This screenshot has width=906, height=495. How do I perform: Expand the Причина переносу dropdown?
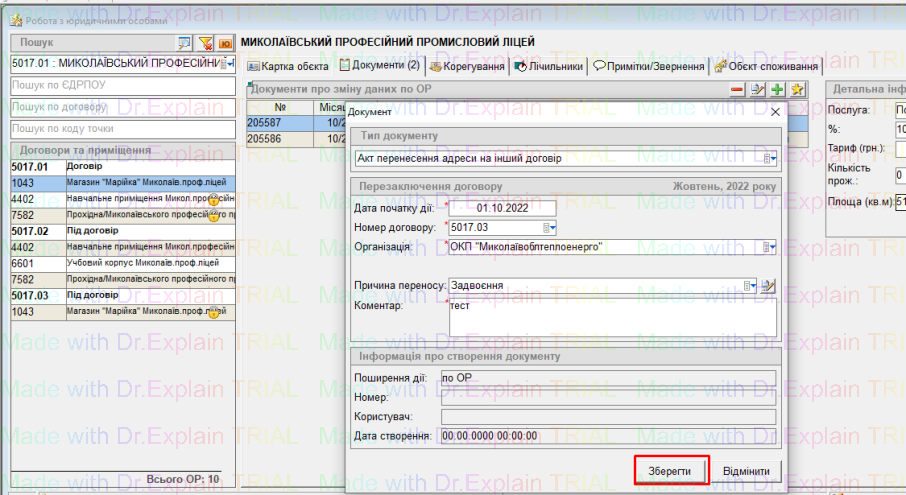coord(753,286)
